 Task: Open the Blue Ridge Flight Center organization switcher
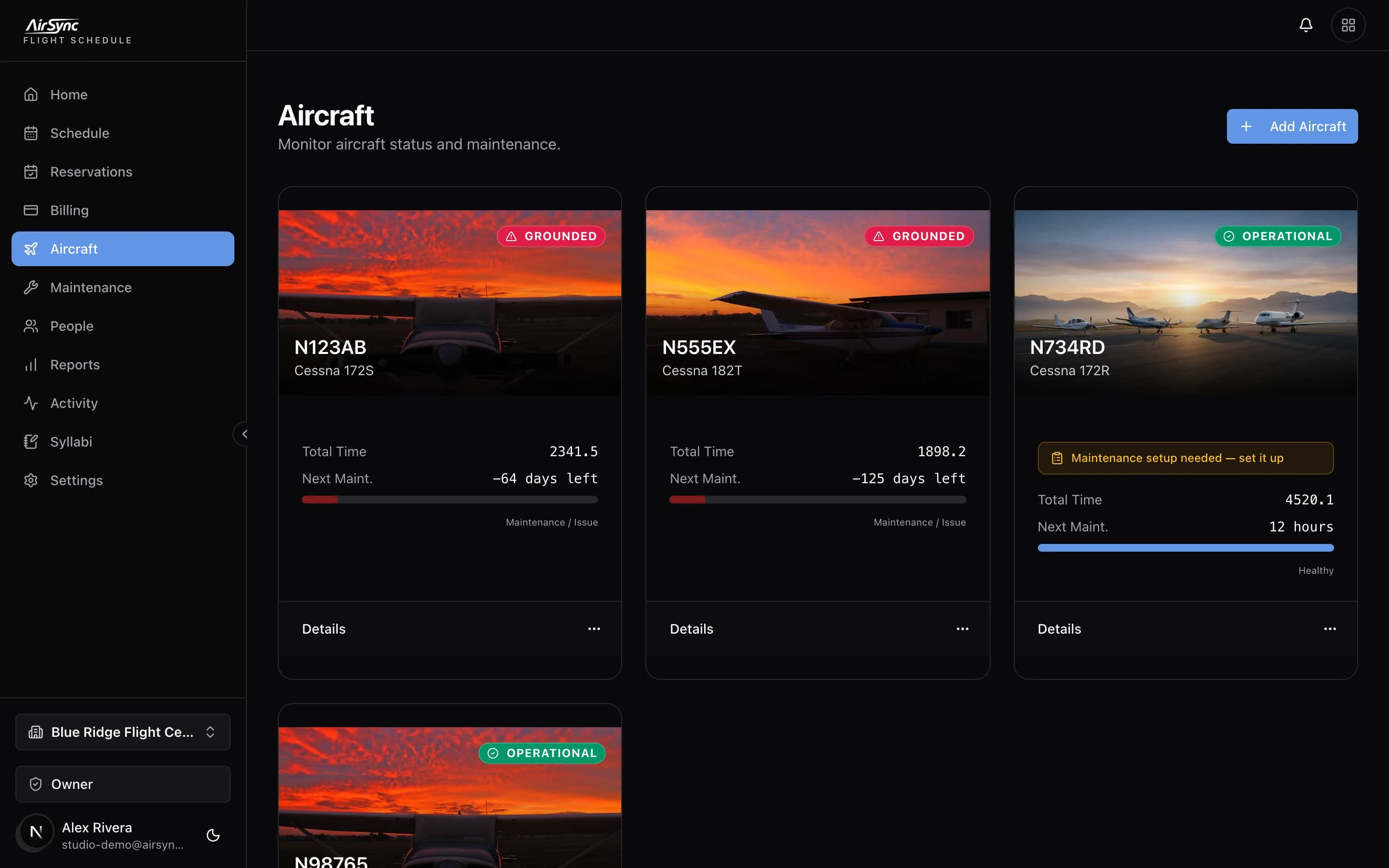pyautogui.click(x=123, y=732)
